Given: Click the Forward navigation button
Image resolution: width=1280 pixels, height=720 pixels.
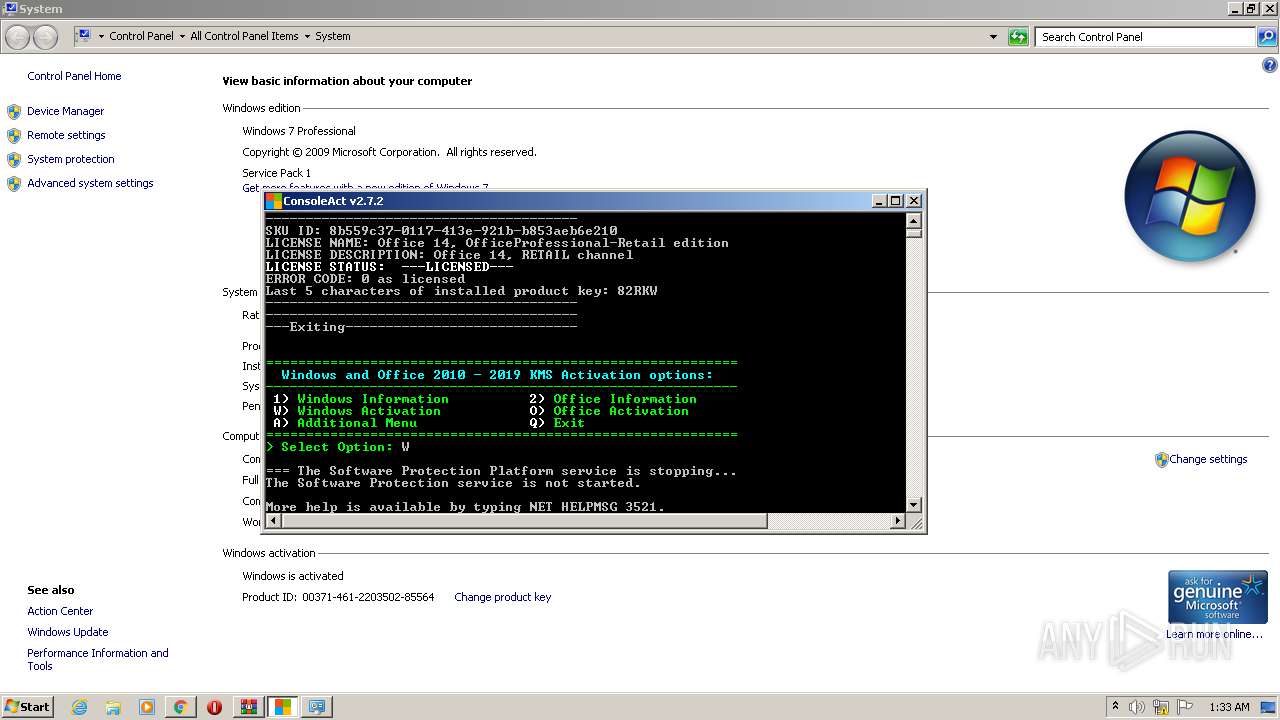Looking at the screenshot, I should [x=46, y=37].
